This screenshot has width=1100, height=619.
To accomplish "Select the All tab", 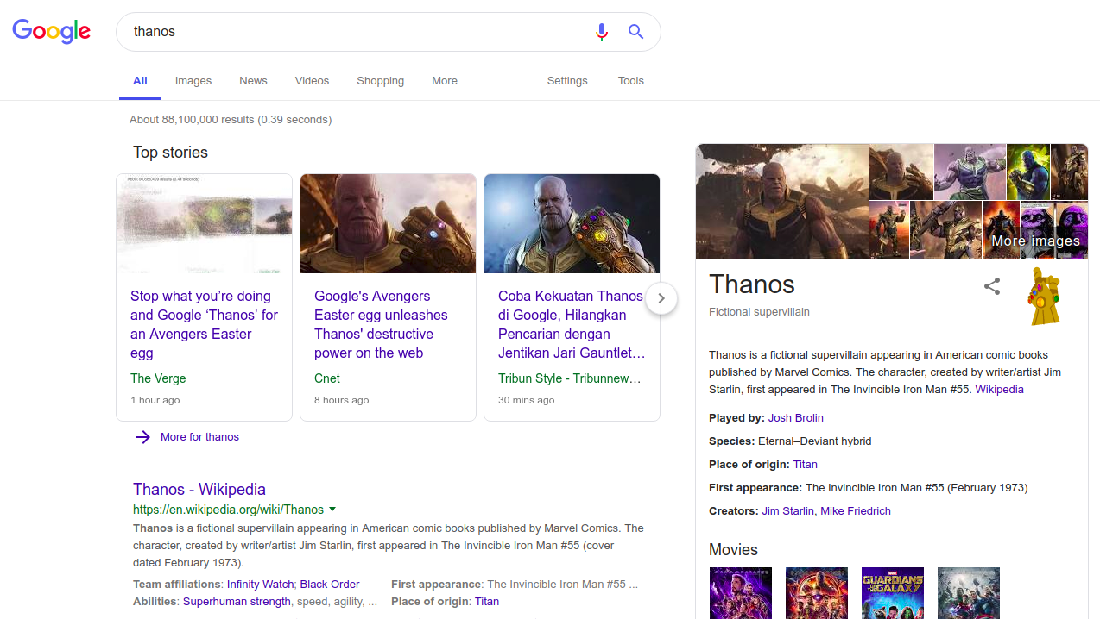I will [140, 81].
